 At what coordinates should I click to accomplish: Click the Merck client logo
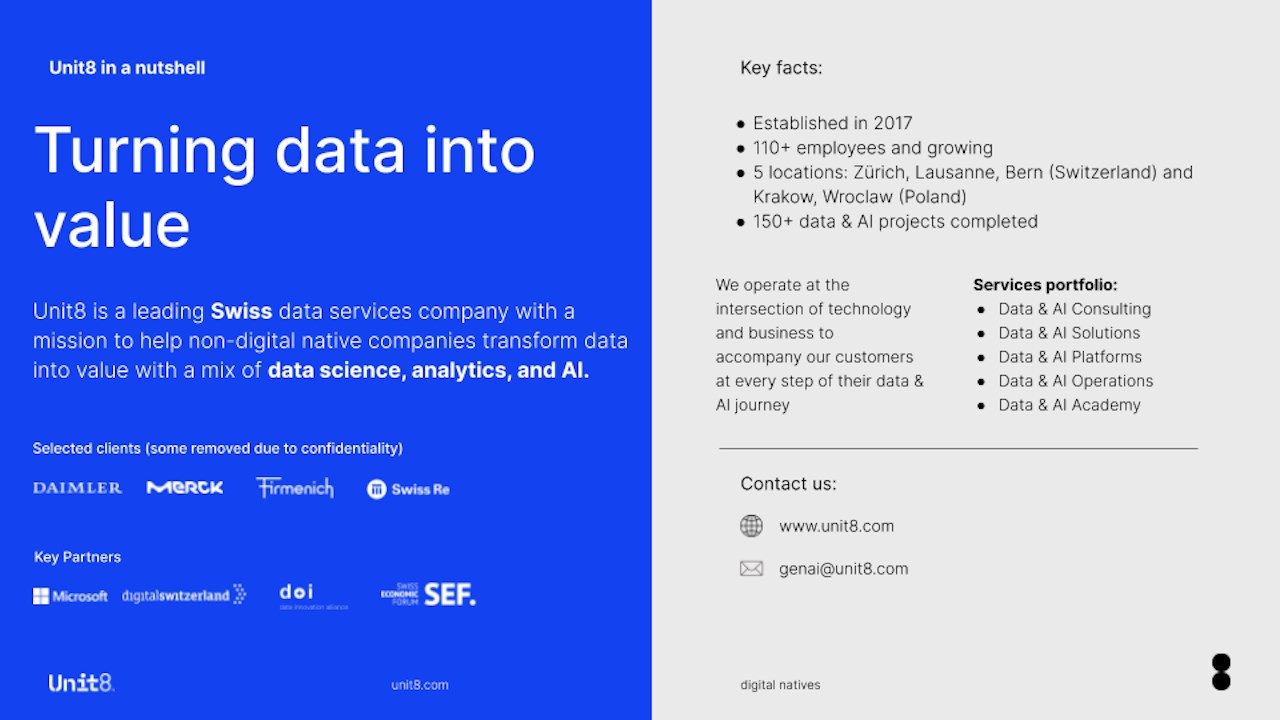(x=185, y=487)
